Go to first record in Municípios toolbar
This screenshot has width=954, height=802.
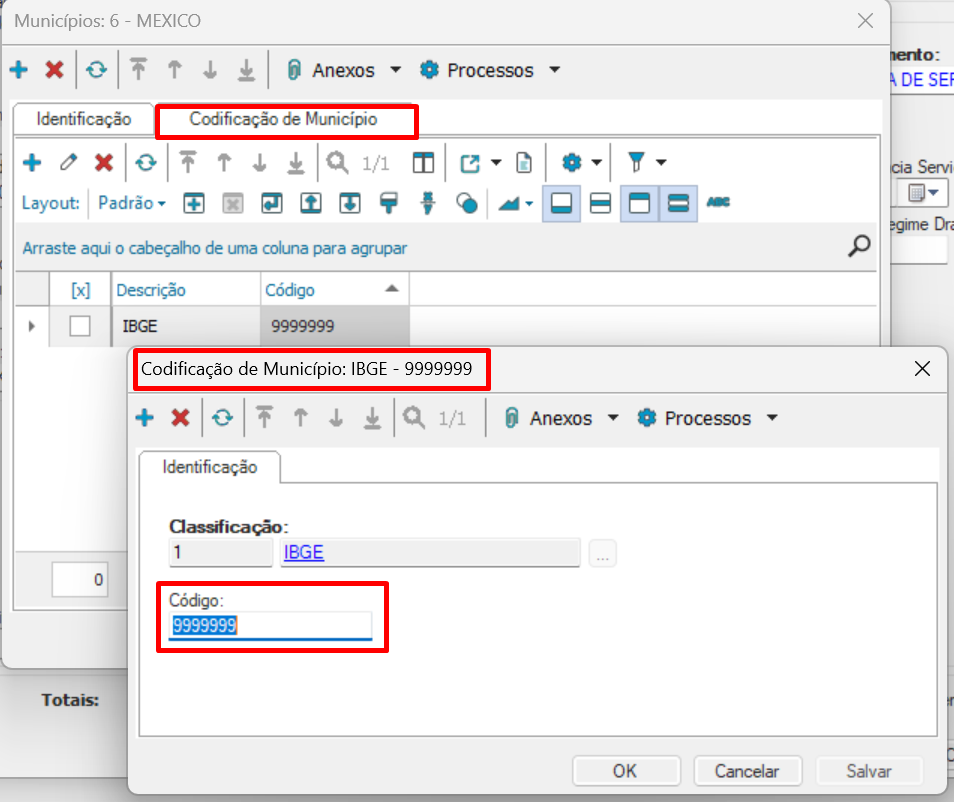point(139,69)
